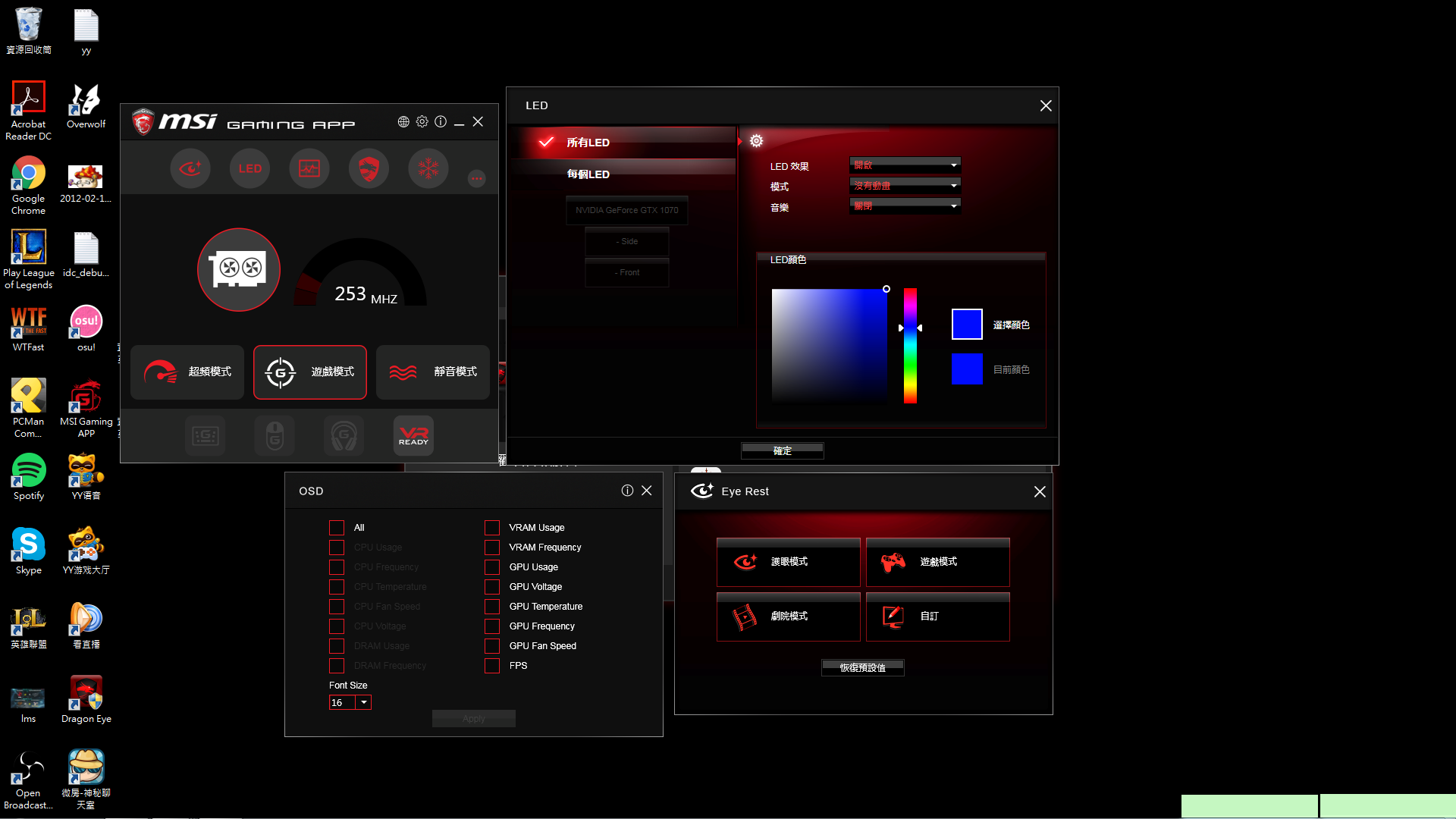Enable VRAM Usage checkbox

tap(492, 528)
